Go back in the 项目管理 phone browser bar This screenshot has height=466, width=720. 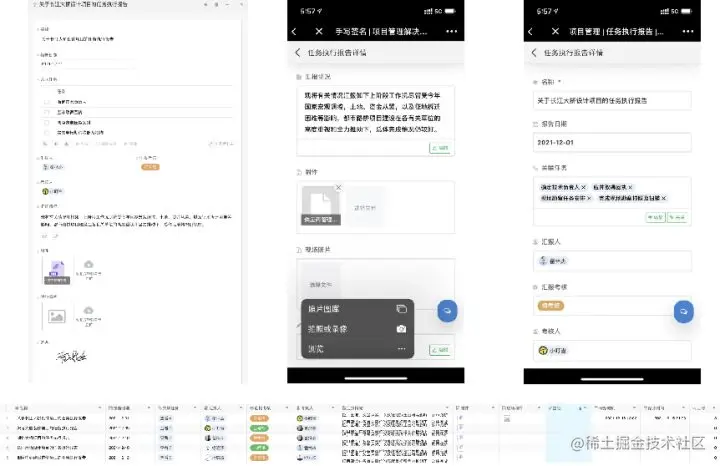coord(531,31)
